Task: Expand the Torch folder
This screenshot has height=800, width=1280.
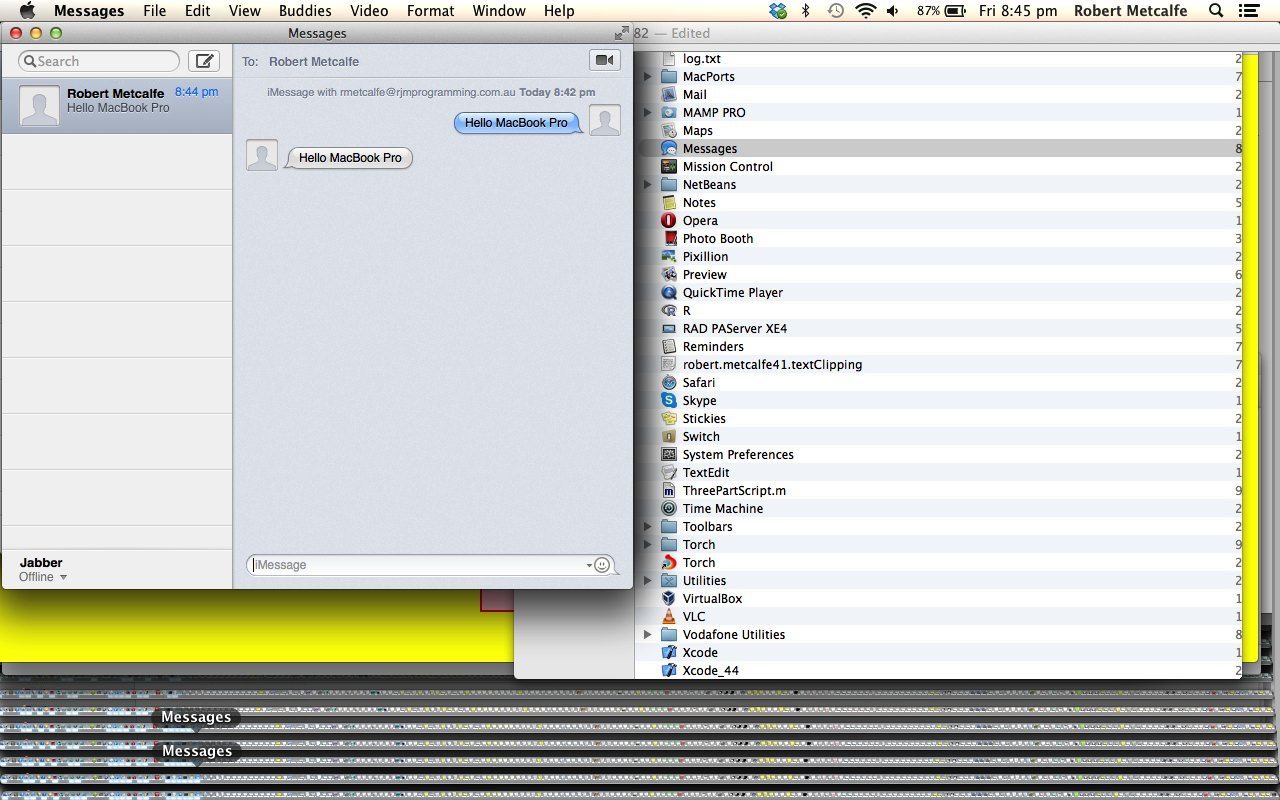Action: (x=647, y=544)
